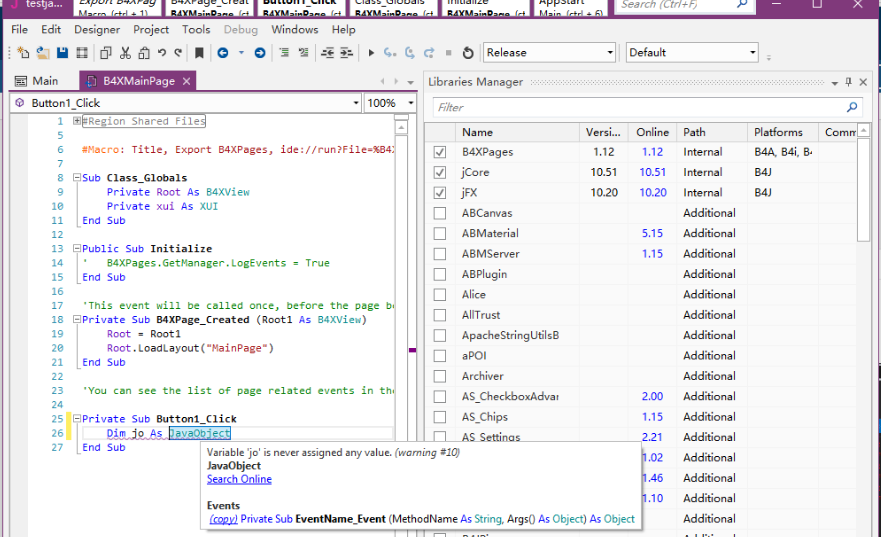Click the Save toolbar icon
This screenshot has height=537, width=881.
click(62, 53)
